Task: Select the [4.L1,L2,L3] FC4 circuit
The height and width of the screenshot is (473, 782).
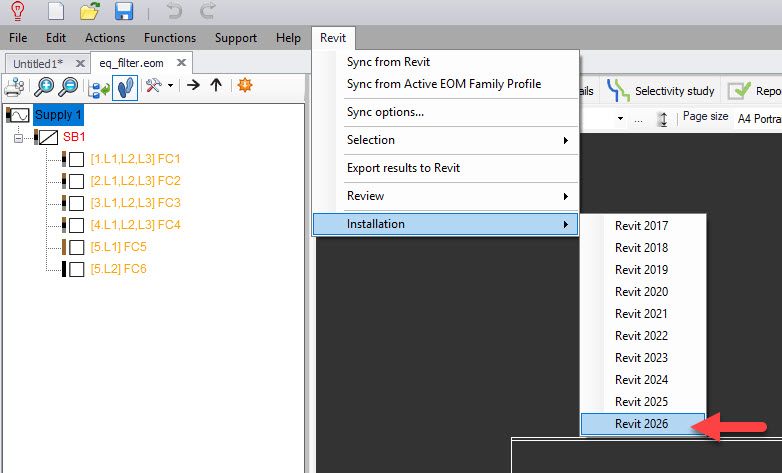Action: [x=135, y=225]
